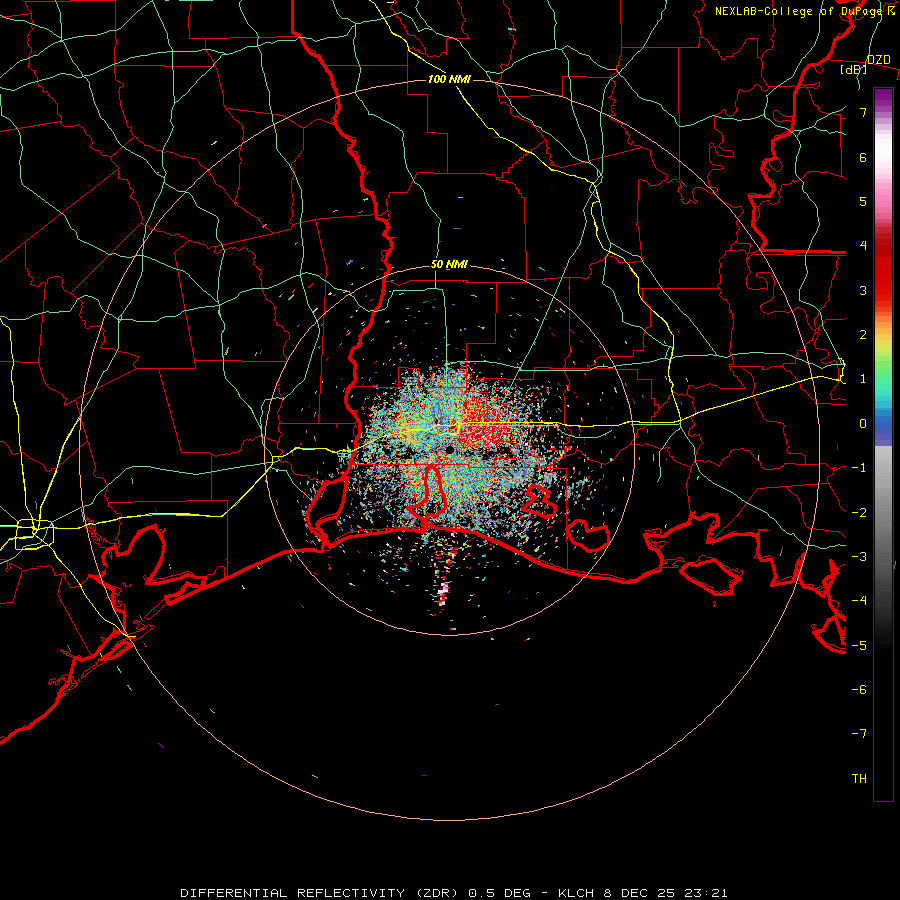Image resolution: width=900 pixels, height=900 pixels.
Task: Click the "TH" threshold label on scale
Action: point(859,779)
